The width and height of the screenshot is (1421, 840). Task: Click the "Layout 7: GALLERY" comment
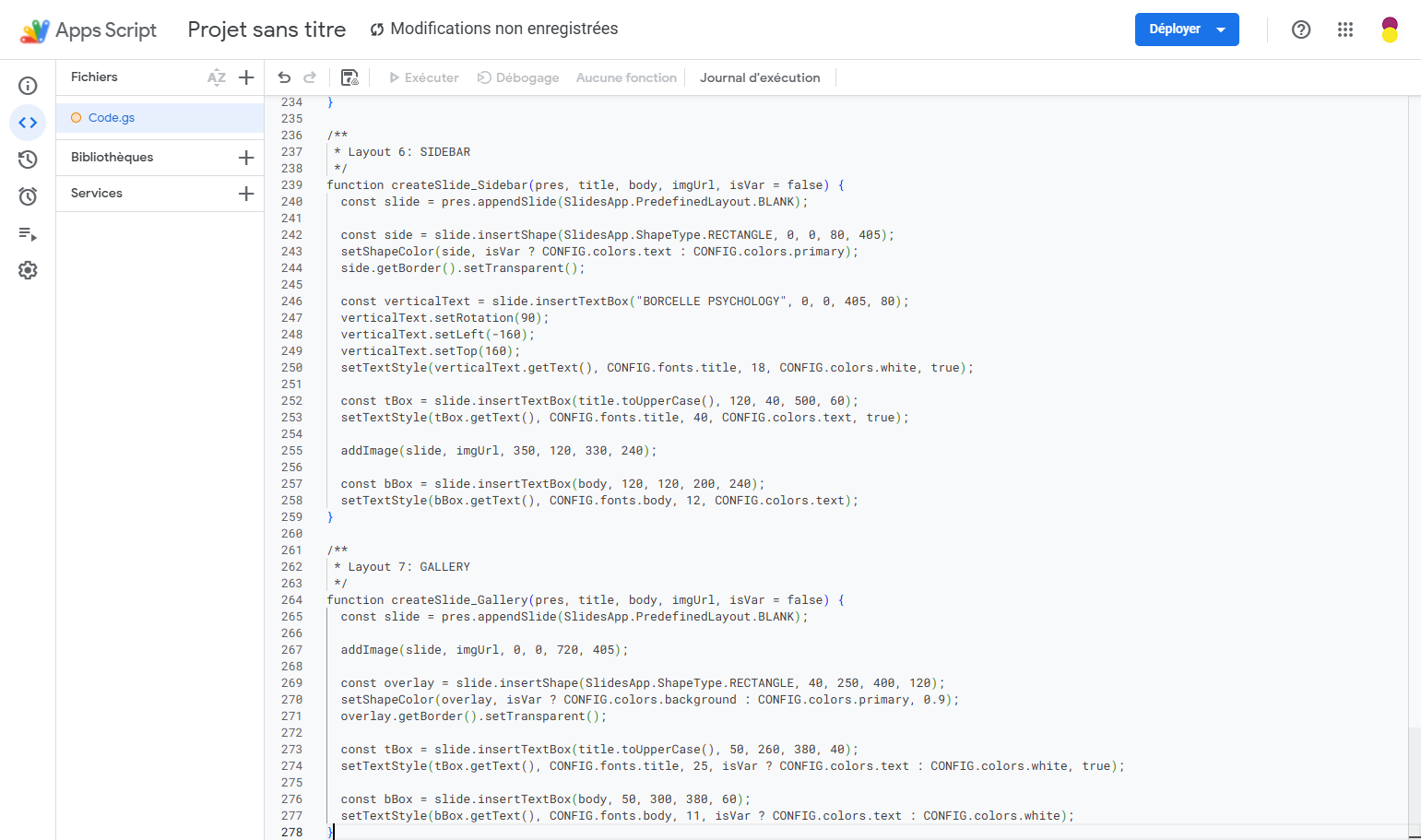[x=409, y=567]
